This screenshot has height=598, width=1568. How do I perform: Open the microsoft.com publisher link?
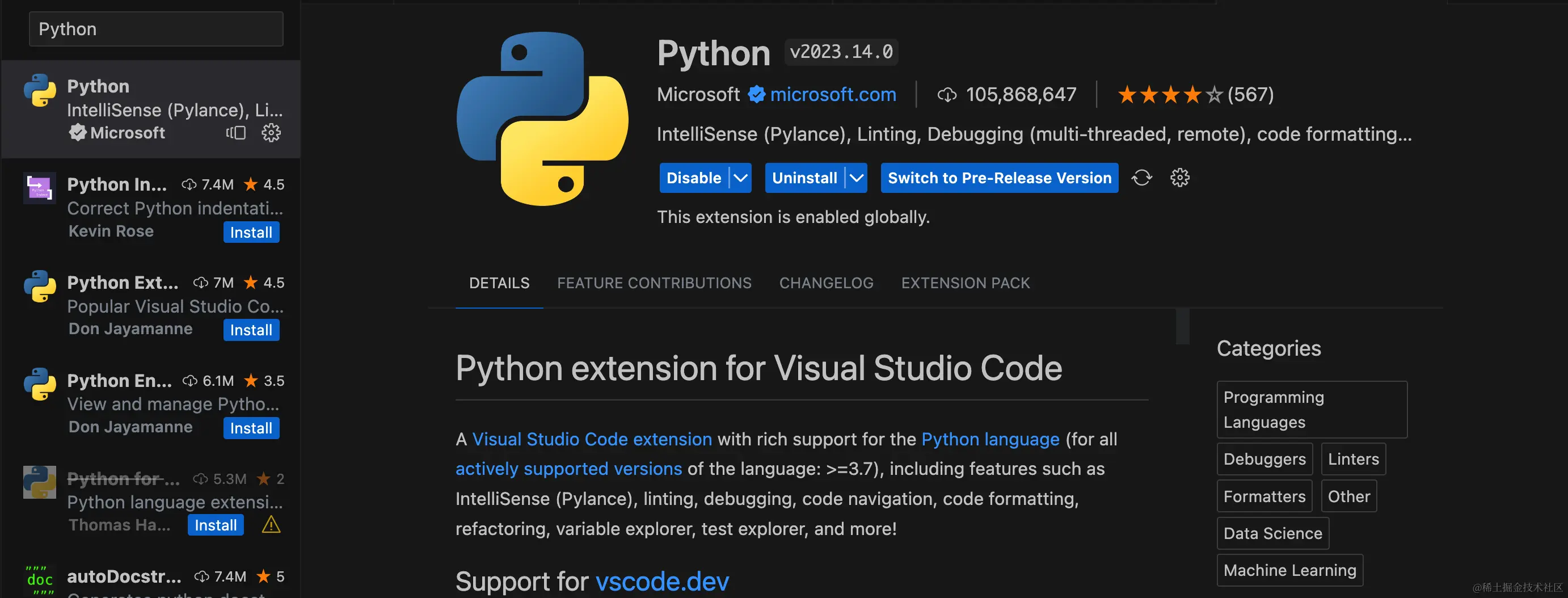833,94
